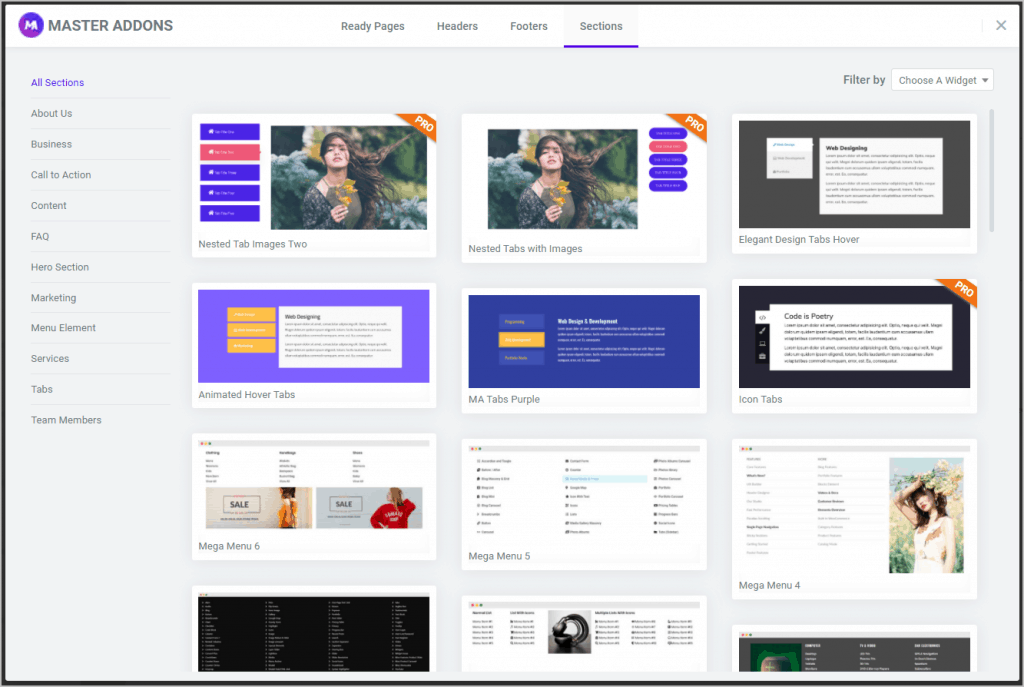Open the Mega Menu 6 template
This screenshot has width=1024, height=687.
pos(314,488)
